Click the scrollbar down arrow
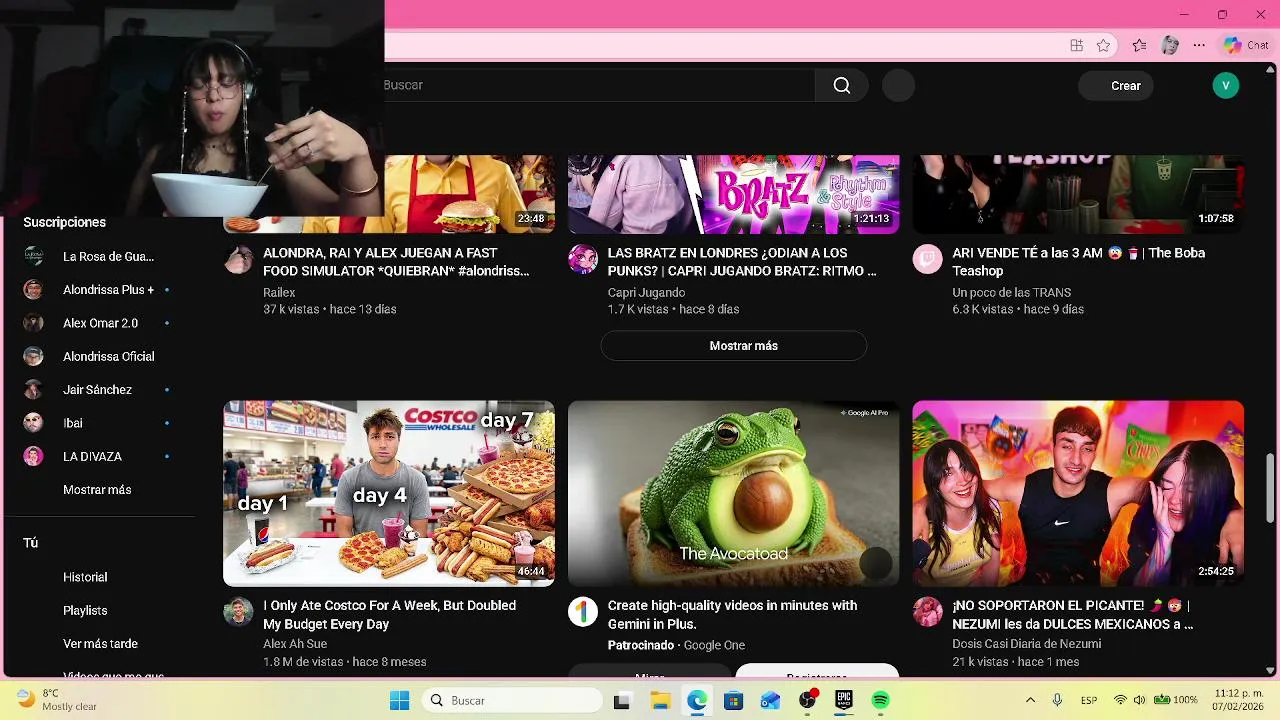 (1270, 669)
